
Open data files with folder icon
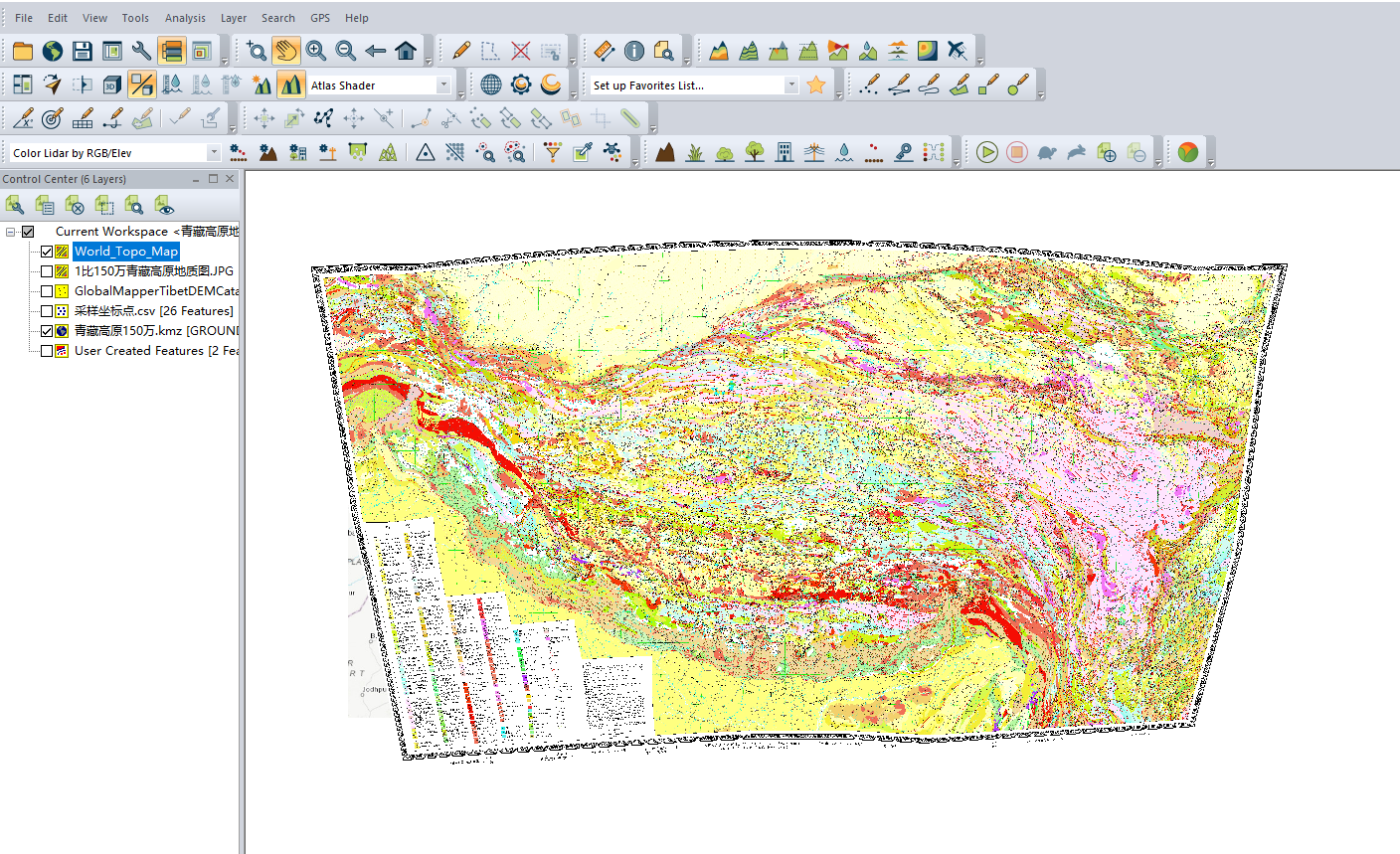pyautogui.click(x=23, y=51)
